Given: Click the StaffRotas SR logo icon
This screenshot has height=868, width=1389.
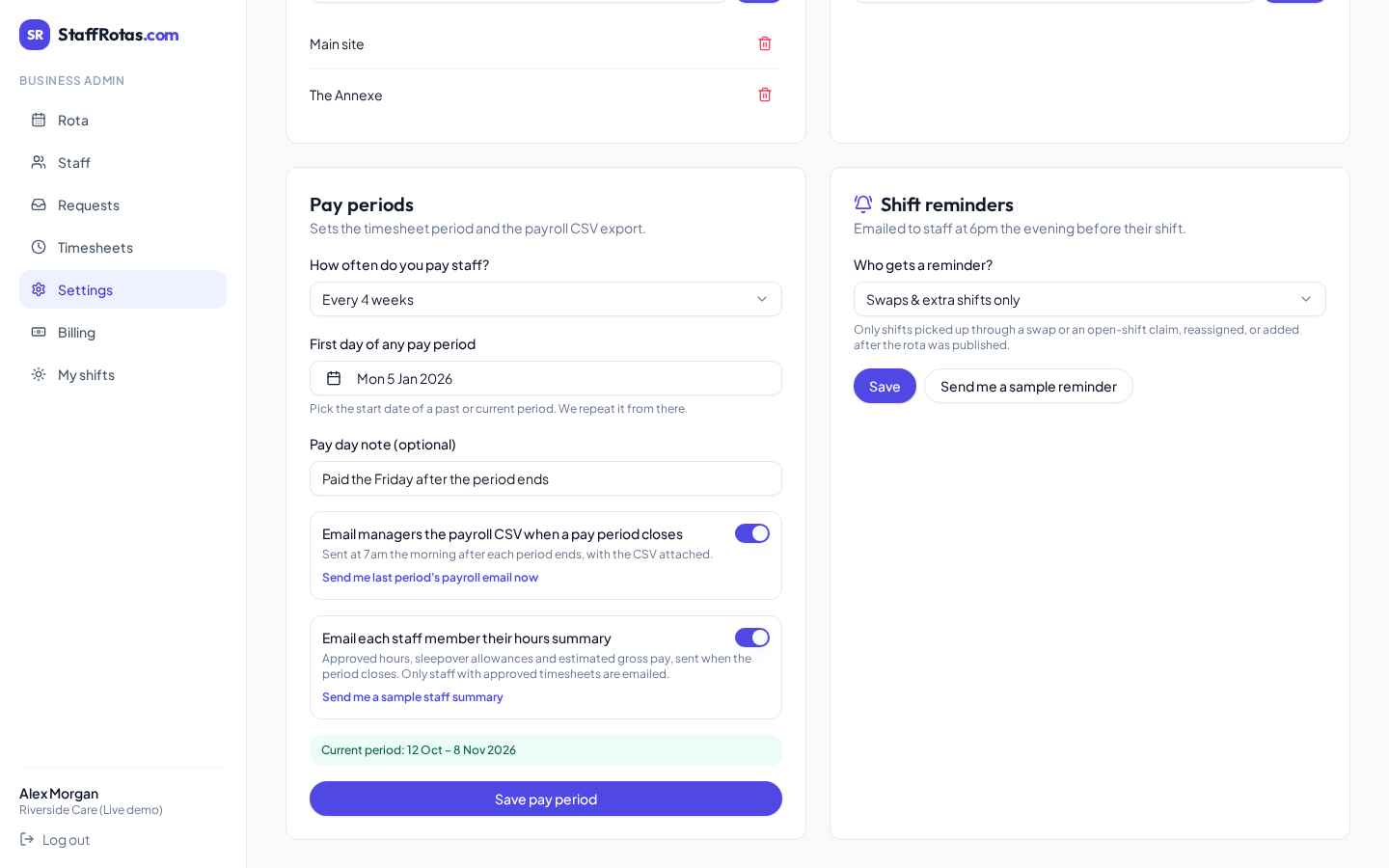Looking at the screenshot, I should click(x=35, y=35).
